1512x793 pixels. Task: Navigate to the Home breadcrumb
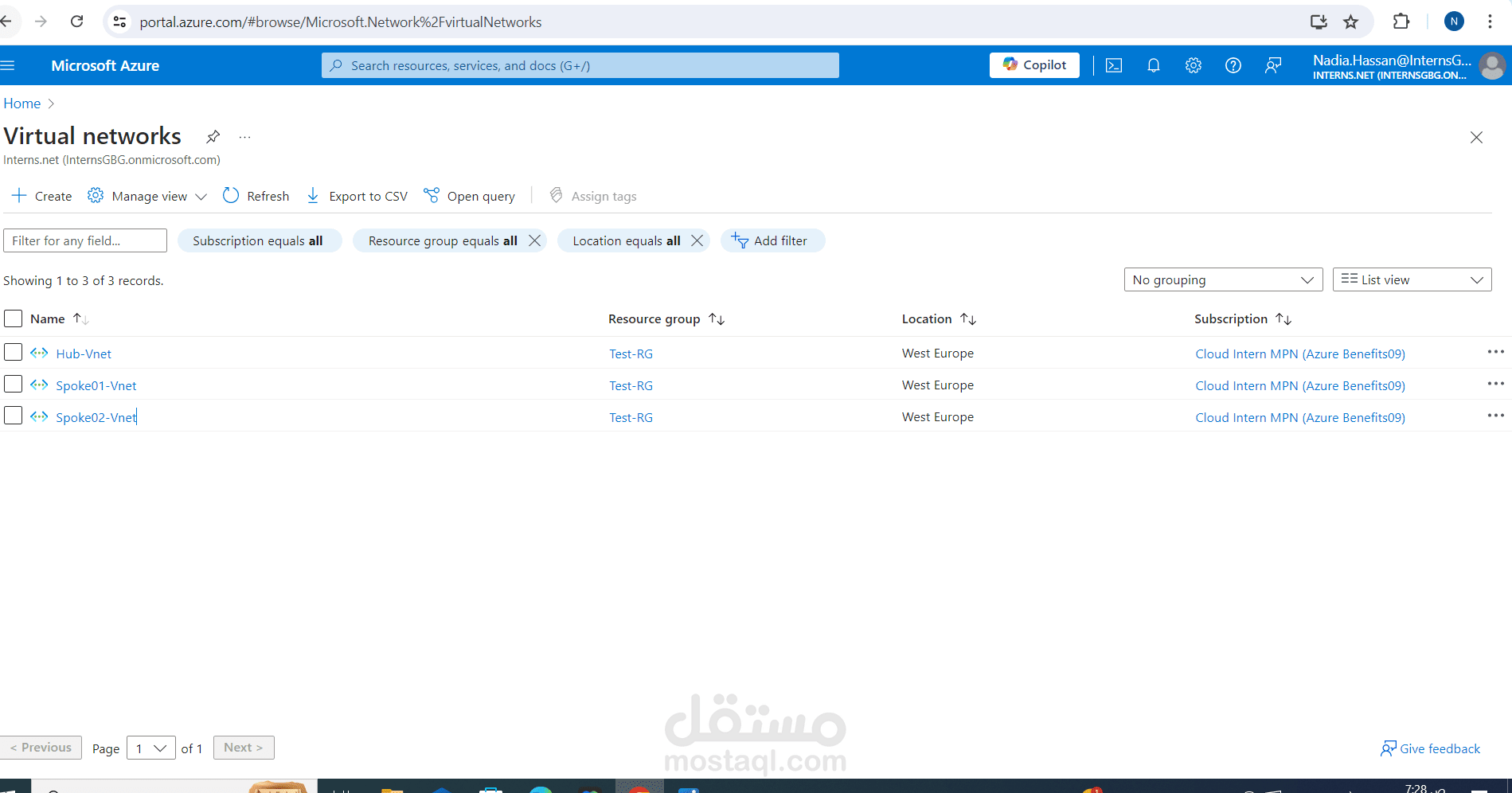point(22,104)
